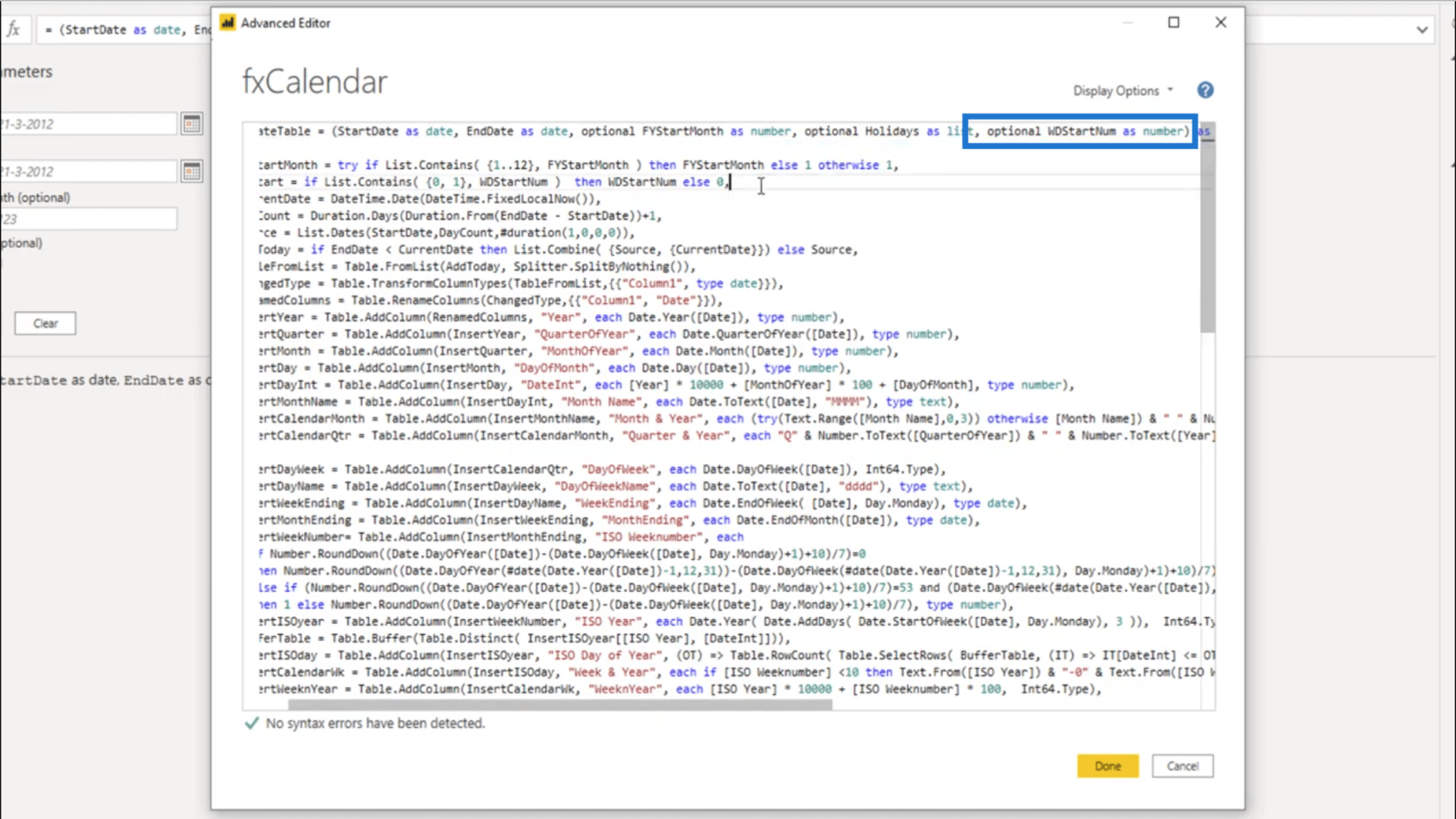Click the '"DateInt"' string in code
This screenshot has height=819, width=1456.
pyautogui.click(x=550, y=385)
